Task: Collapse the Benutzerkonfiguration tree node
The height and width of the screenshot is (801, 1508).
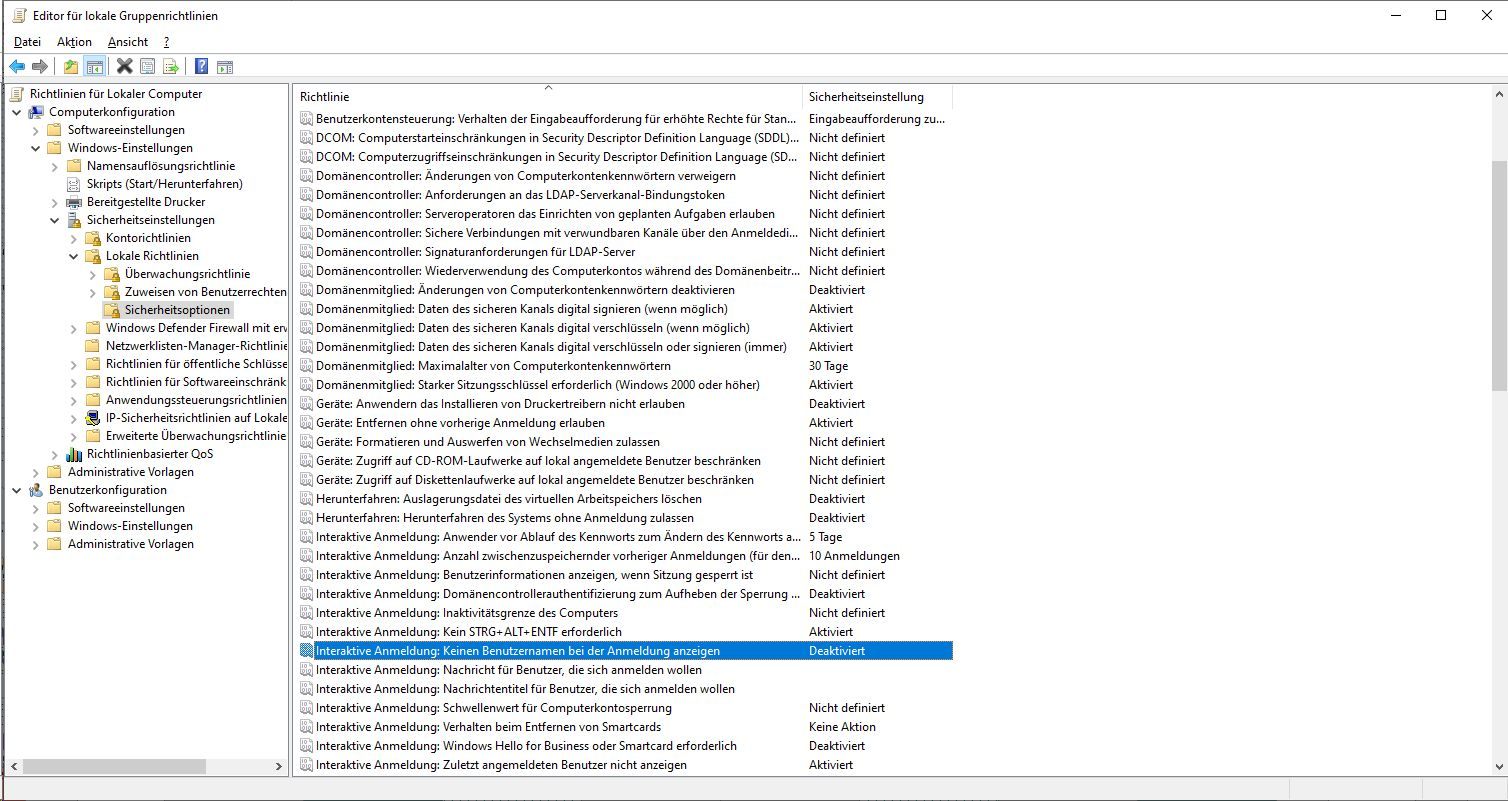Action: (x=17, y=490)
